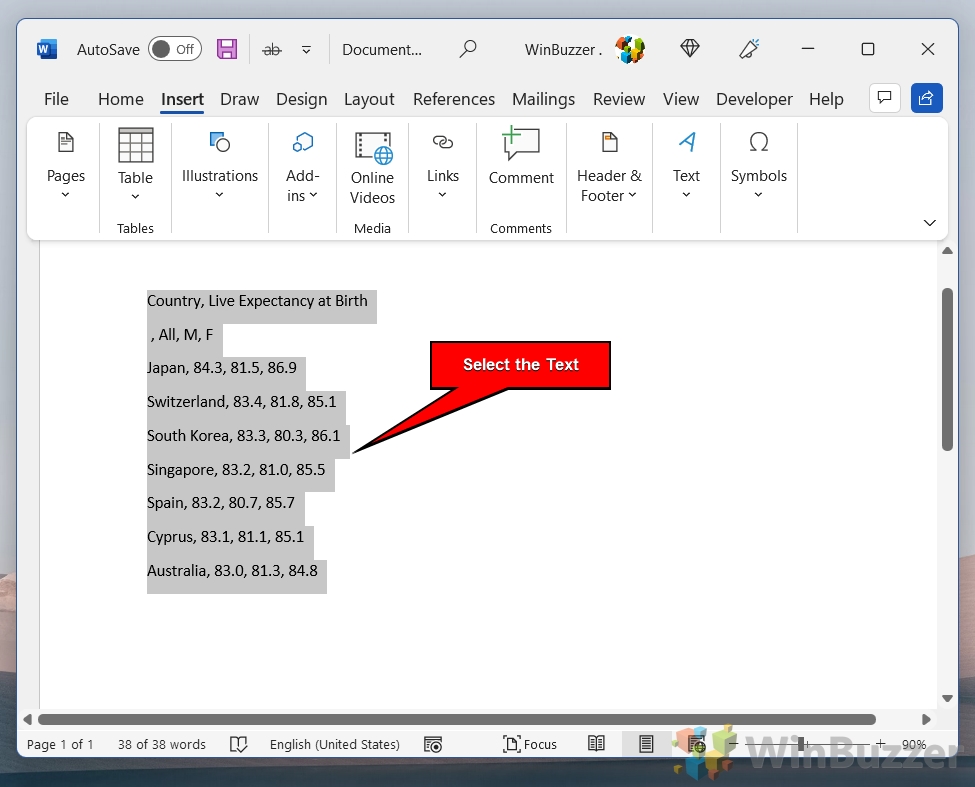Insert Online Videos

(x=372, y=168)
